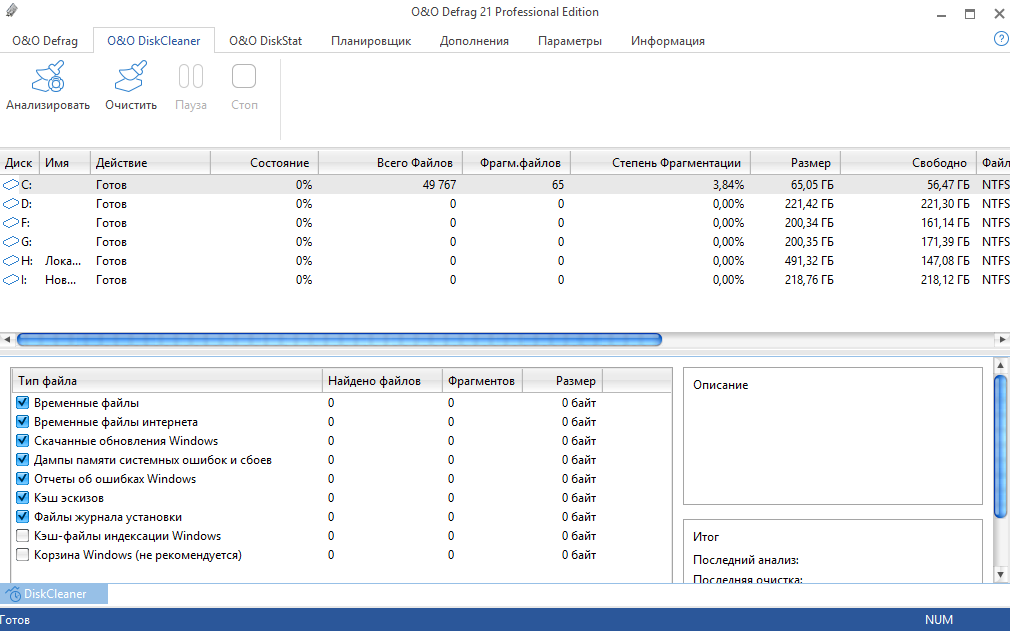
Task: Select the Нов... name cell of drive I:
Action: pos(61,279)
